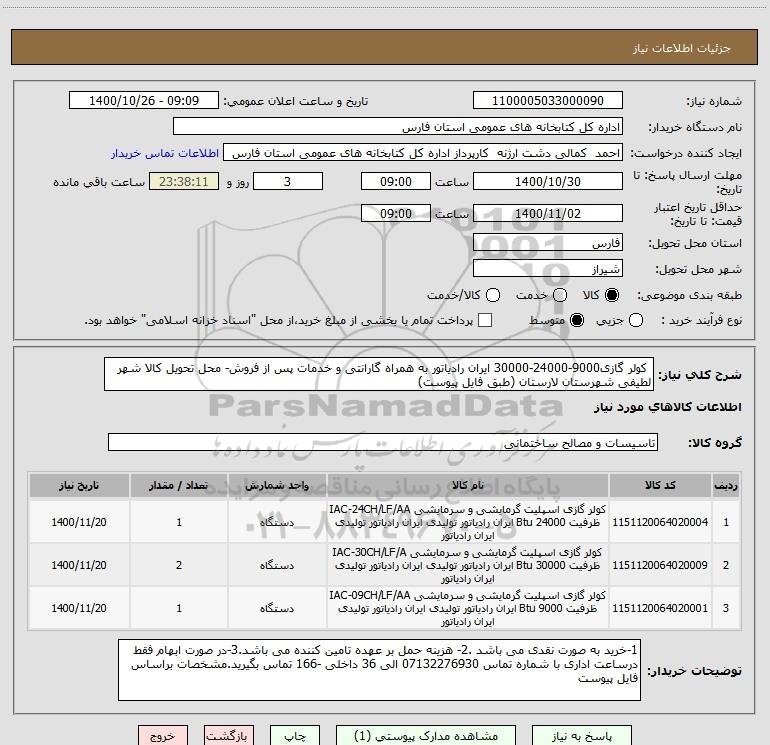Screen dimensions: 770x745
Task: Click the announcement date field 1400/10/26 - 09:09
Action: (x=144, y=100)
